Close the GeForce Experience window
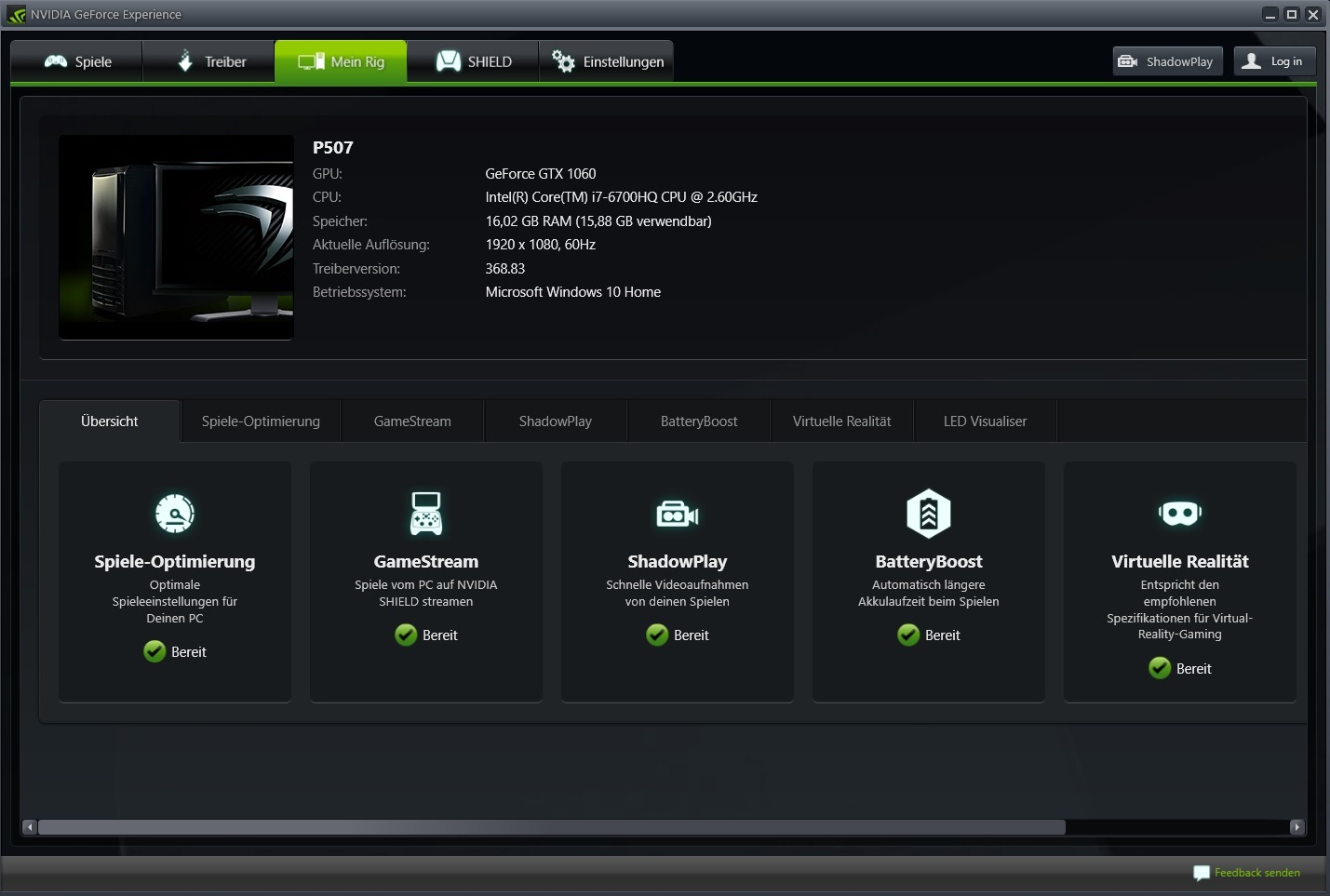Screen dimensions: 1330x896 point(1313,14)
